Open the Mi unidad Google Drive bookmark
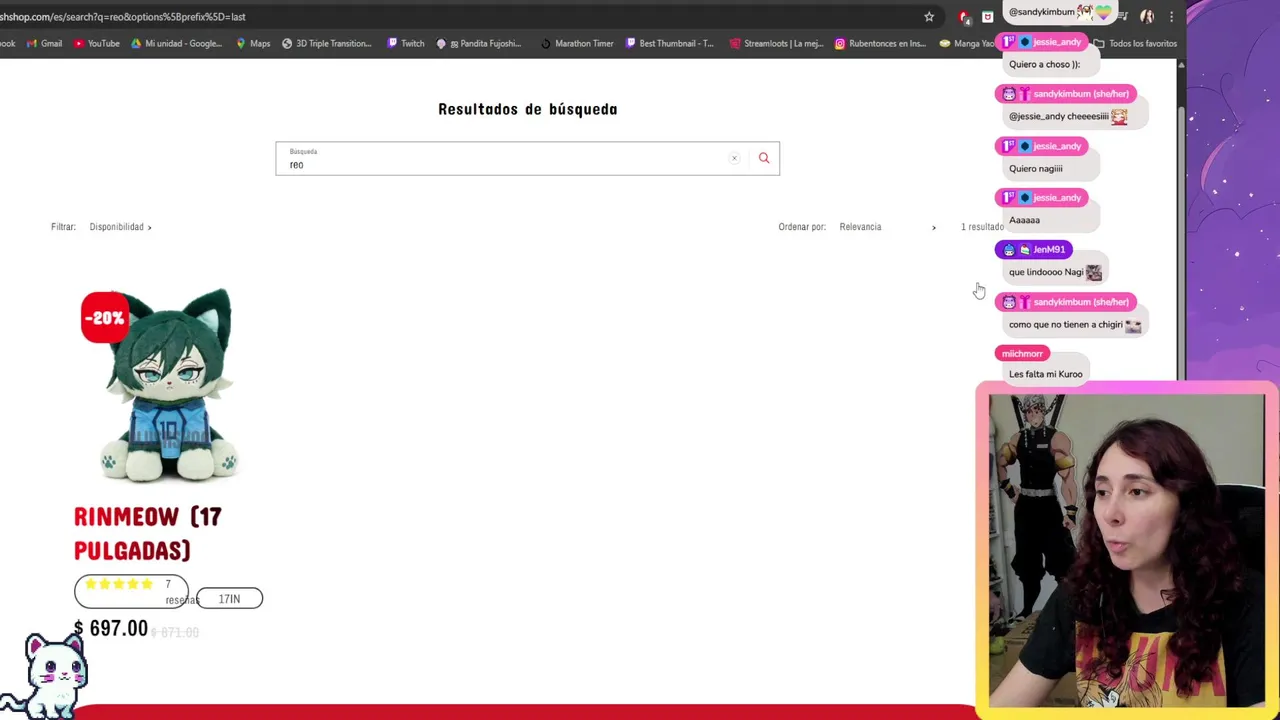This screenshot has height=720, width=1280. click(x=177, y=43)
